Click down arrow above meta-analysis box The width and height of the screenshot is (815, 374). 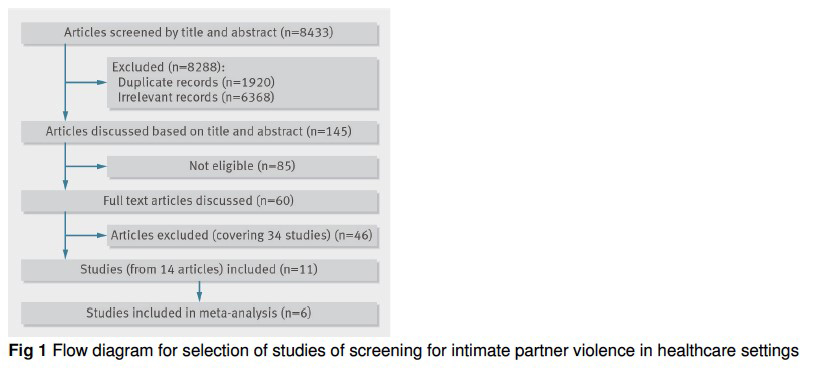[199, 292]
